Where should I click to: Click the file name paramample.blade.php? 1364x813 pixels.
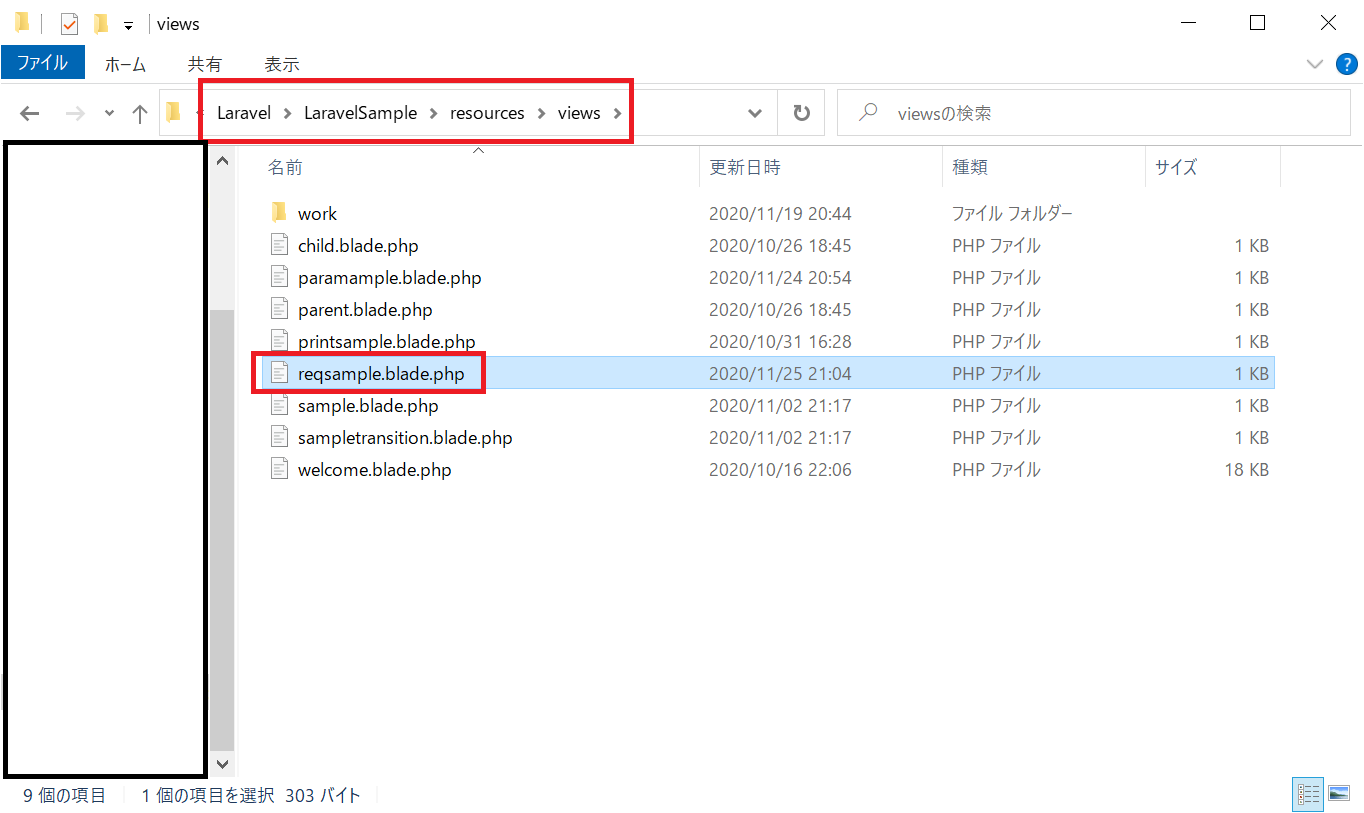[389, 278]
